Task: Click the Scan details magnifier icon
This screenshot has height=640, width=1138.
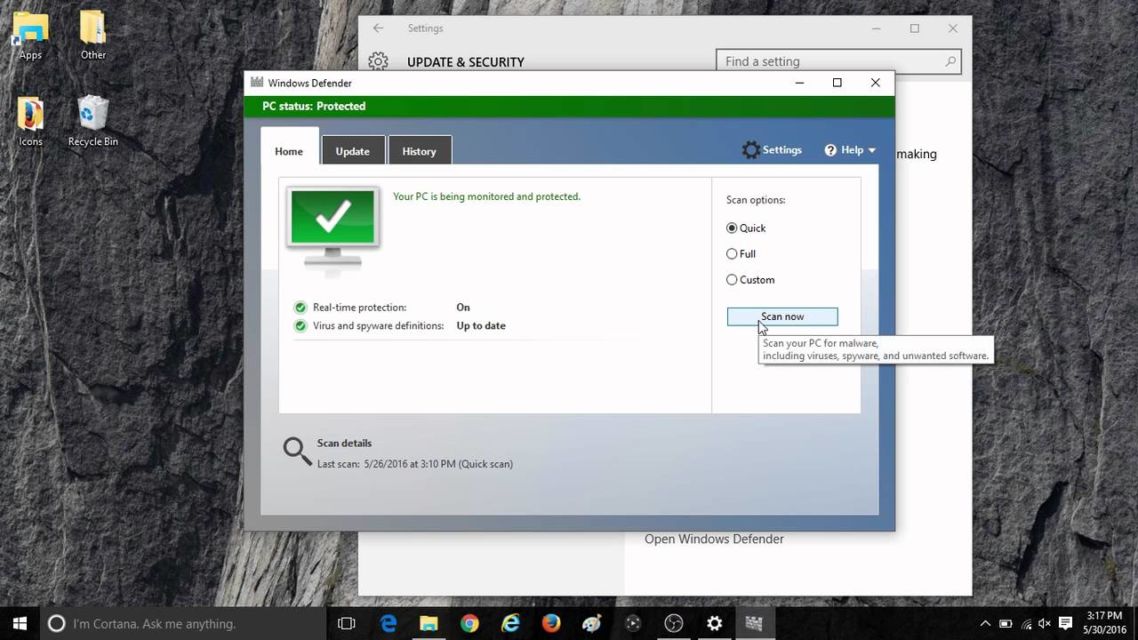Action: point(297,451)
